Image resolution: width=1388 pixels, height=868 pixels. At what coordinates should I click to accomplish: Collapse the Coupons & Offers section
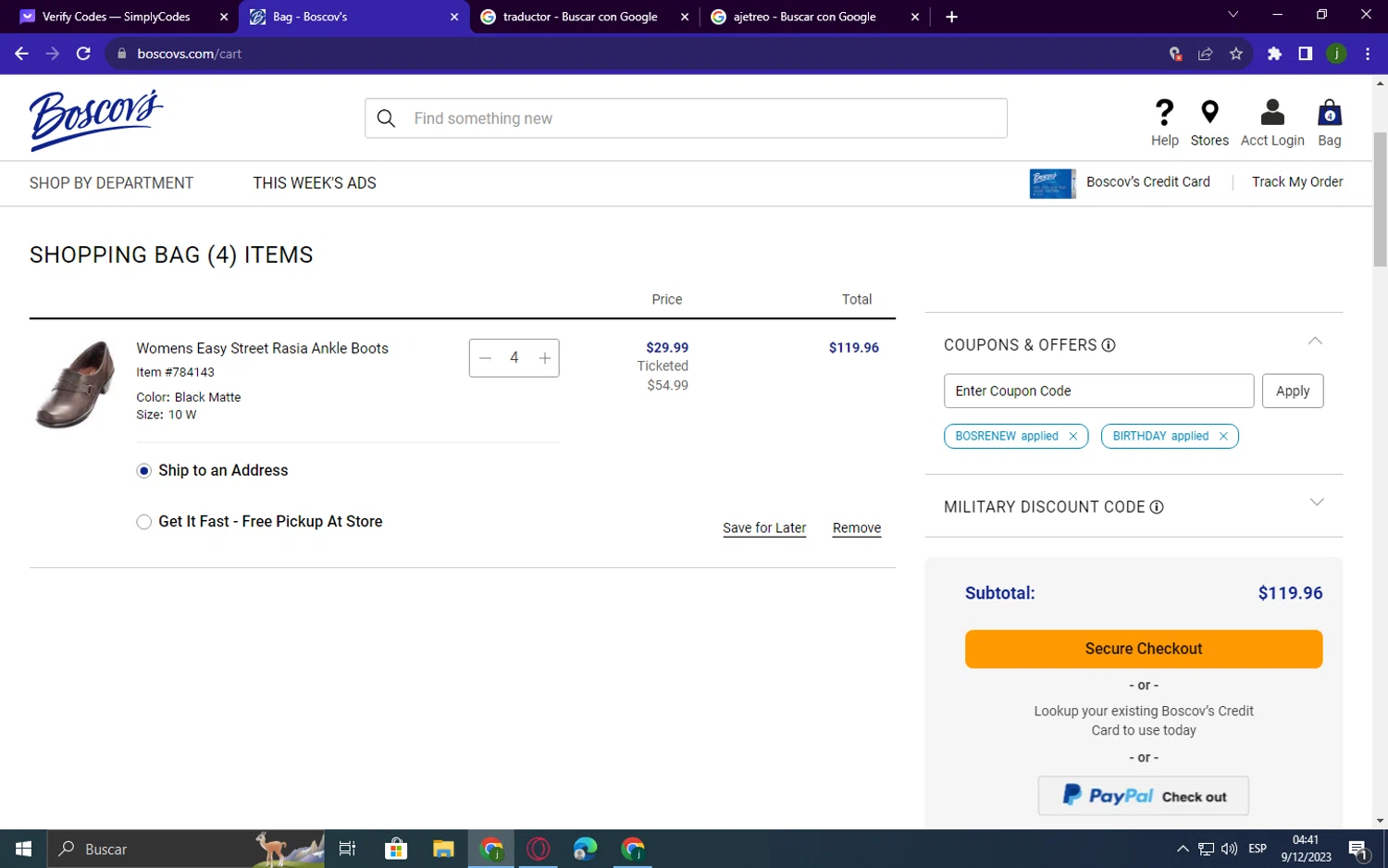point(1315,341)
